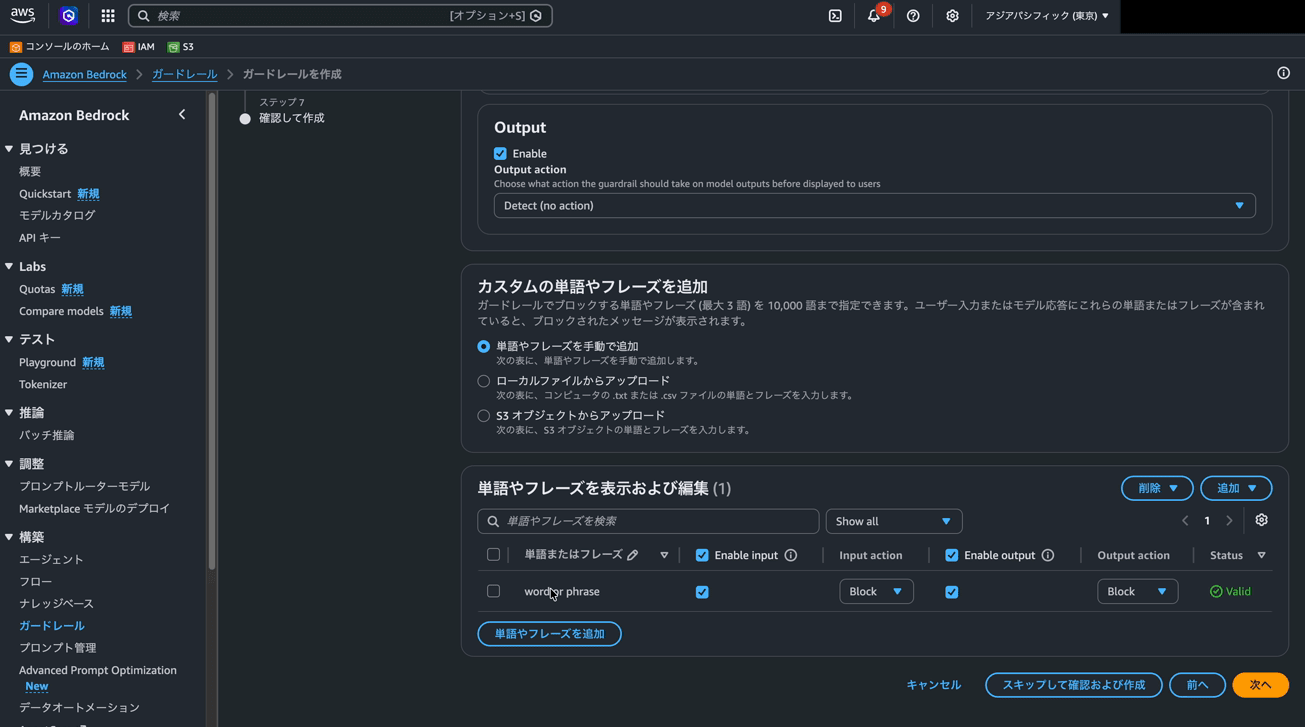The image size is (1305, 727).
Task: Focus the 単語やフレーズを検索 search field
Action: coord(648,521)
